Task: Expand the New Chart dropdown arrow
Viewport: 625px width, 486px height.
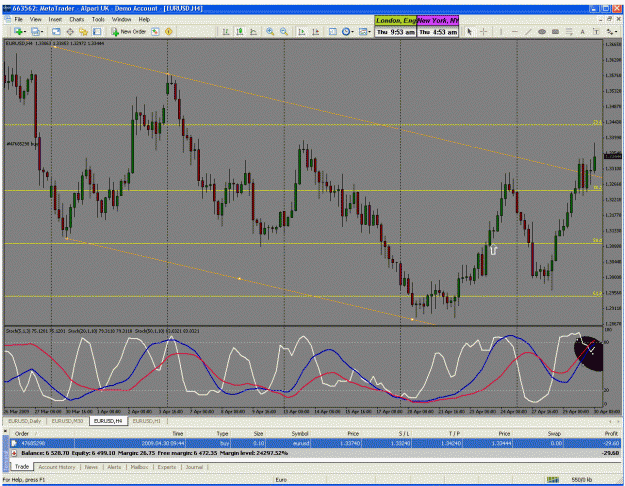Action: point(25,32)
